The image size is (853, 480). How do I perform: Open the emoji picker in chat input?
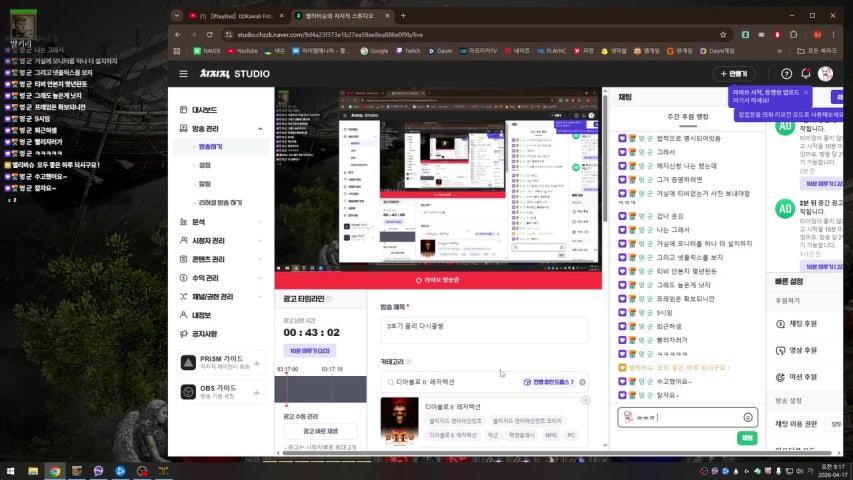748,417
